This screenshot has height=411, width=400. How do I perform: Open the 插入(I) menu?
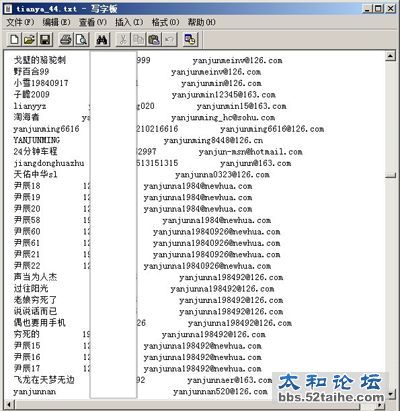(x=129, y=22)
